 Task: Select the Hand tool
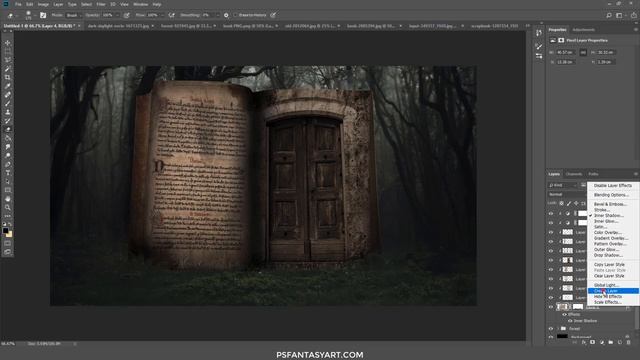click(x=7, y=199)
